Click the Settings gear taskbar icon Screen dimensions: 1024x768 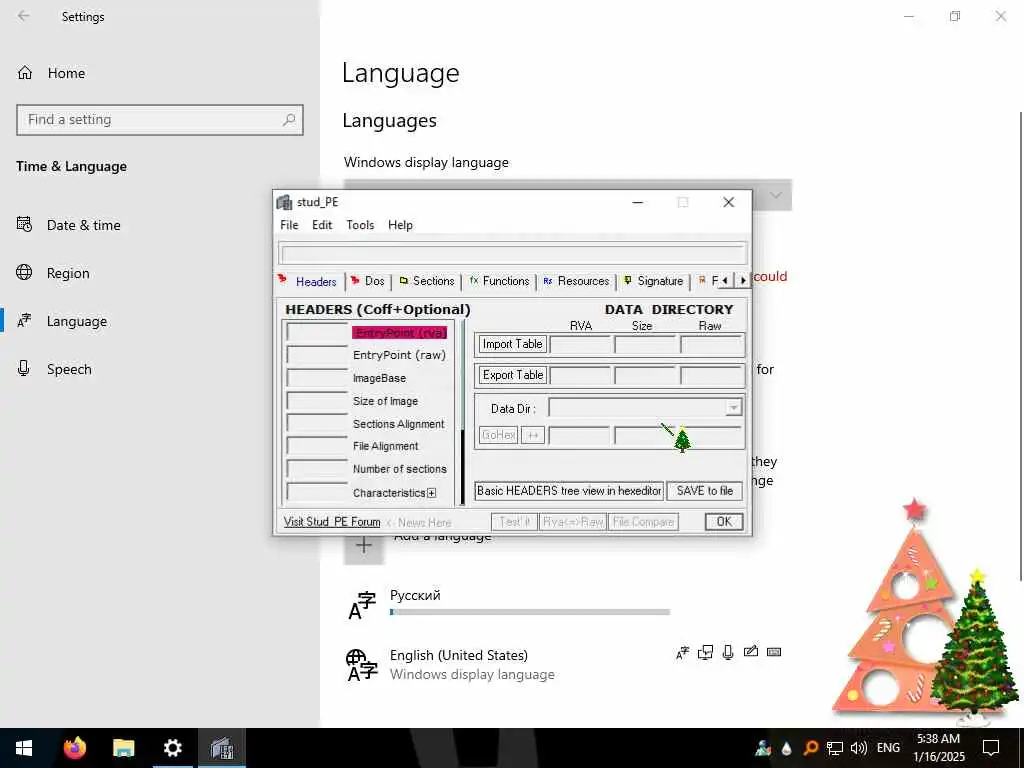pyautogui.click(x=172, y=748)
